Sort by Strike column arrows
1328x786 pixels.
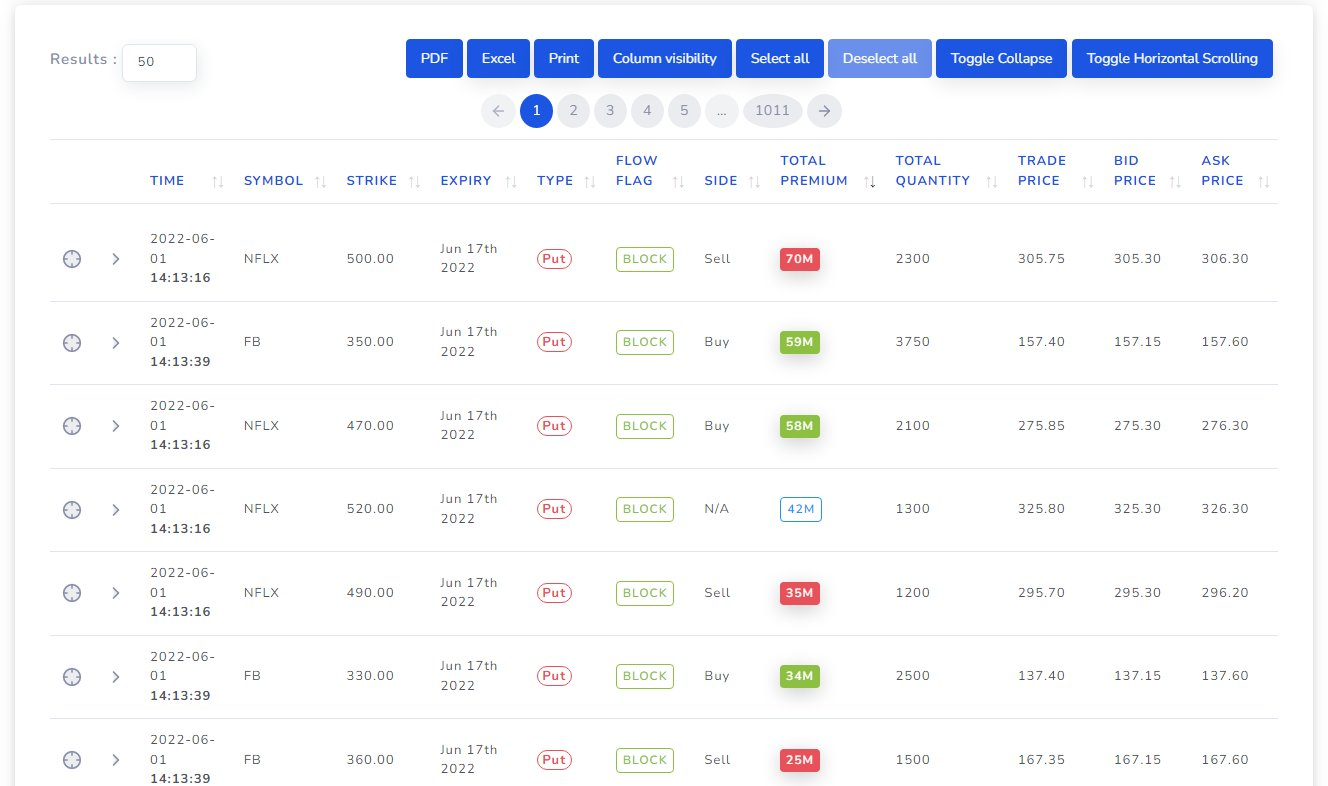(x=415, y=182)
